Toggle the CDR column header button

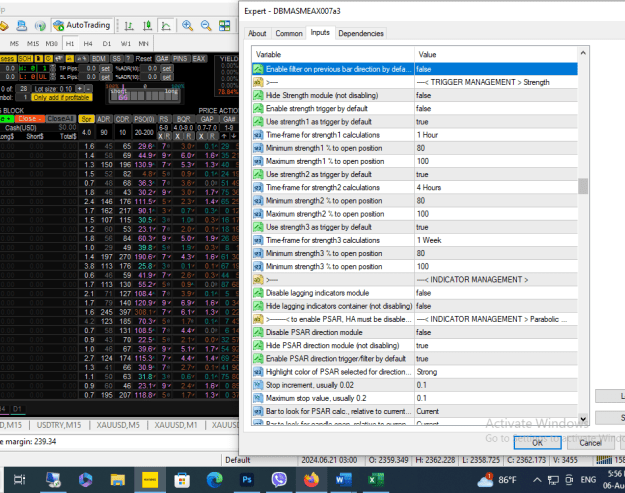[x=122, y=119]
